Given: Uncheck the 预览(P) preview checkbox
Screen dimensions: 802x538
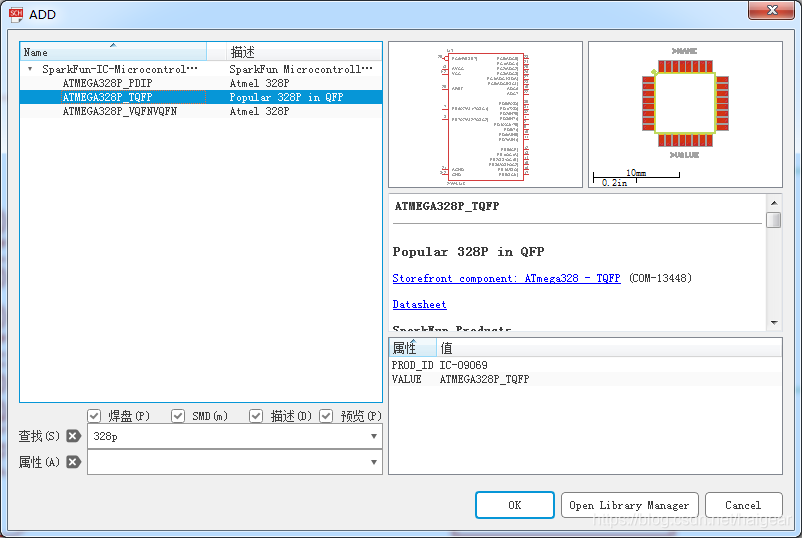Looking at the screenshot, I should pos(326,416).
